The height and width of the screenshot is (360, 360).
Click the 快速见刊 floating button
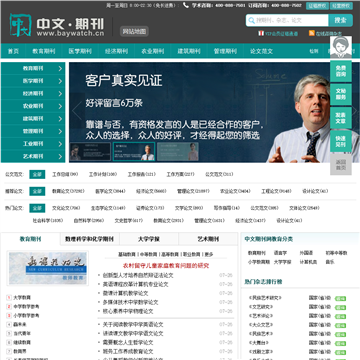click(341, 141)
